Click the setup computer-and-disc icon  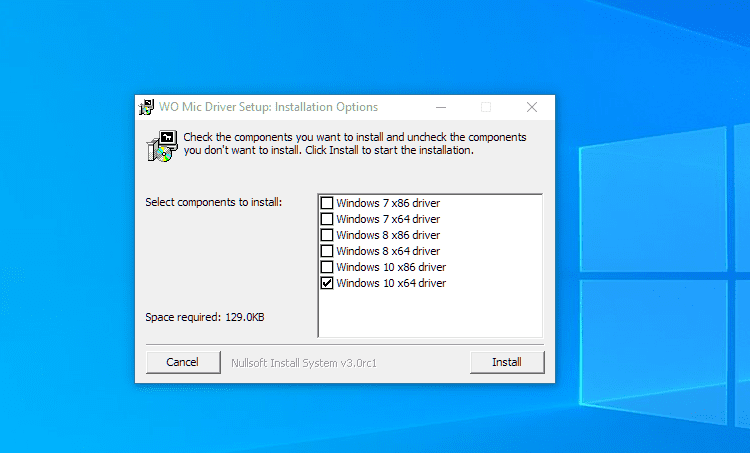click(x=162, y=146)
